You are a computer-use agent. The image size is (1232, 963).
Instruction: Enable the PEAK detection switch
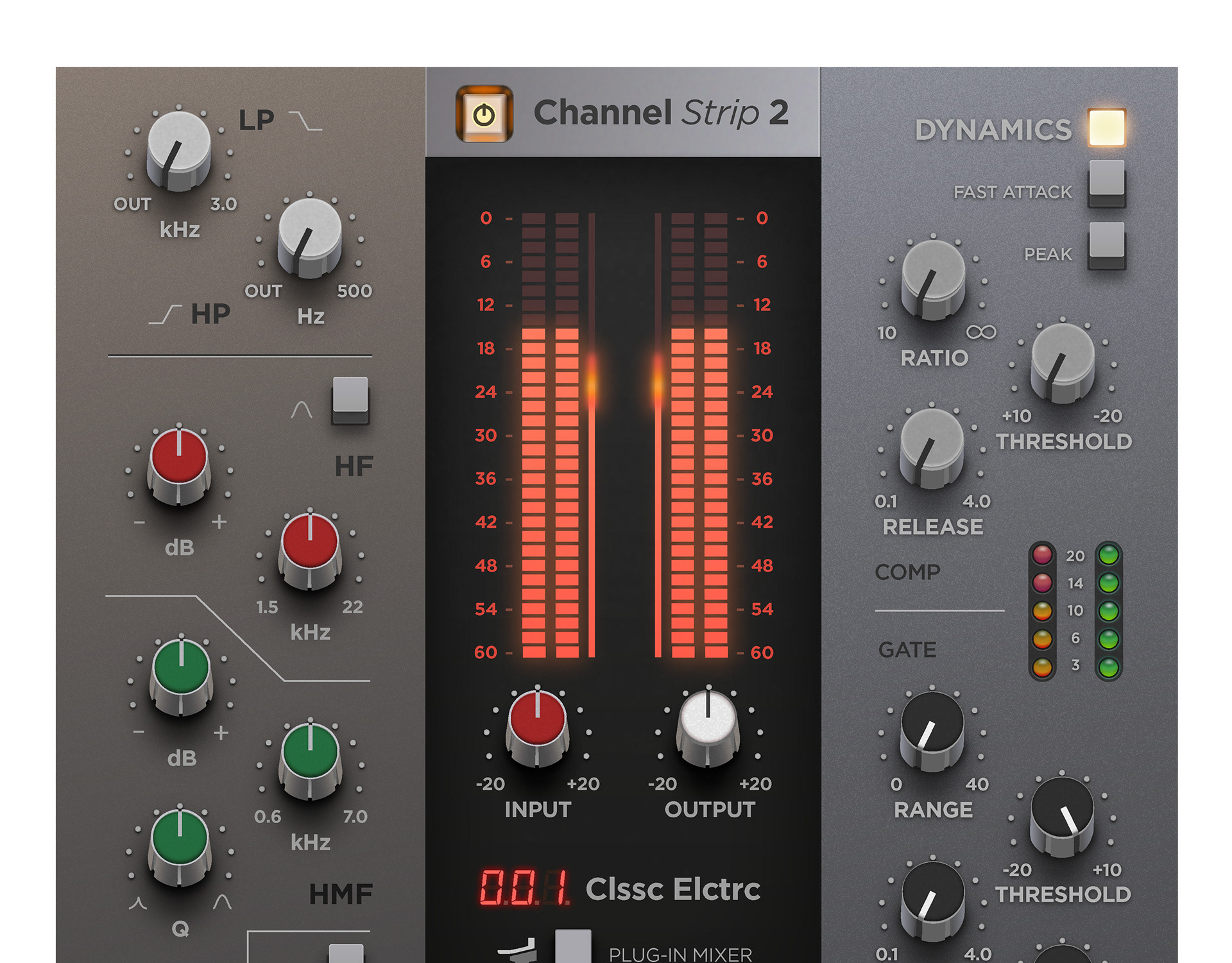[x=1107, y=245]
